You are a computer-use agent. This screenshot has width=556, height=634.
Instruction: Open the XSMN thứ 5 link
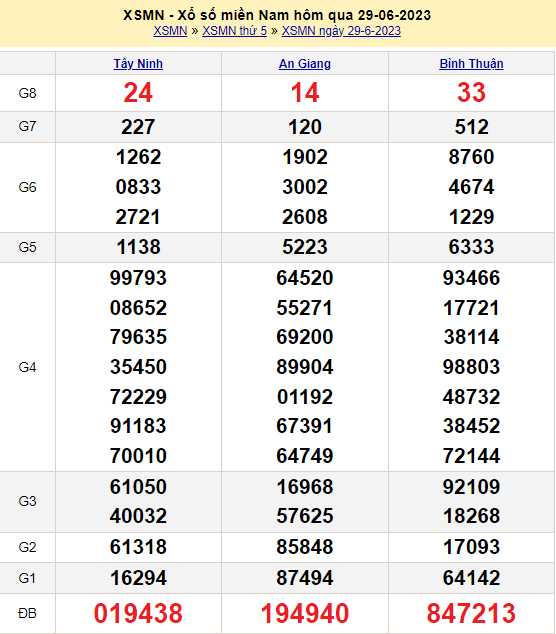235,31
